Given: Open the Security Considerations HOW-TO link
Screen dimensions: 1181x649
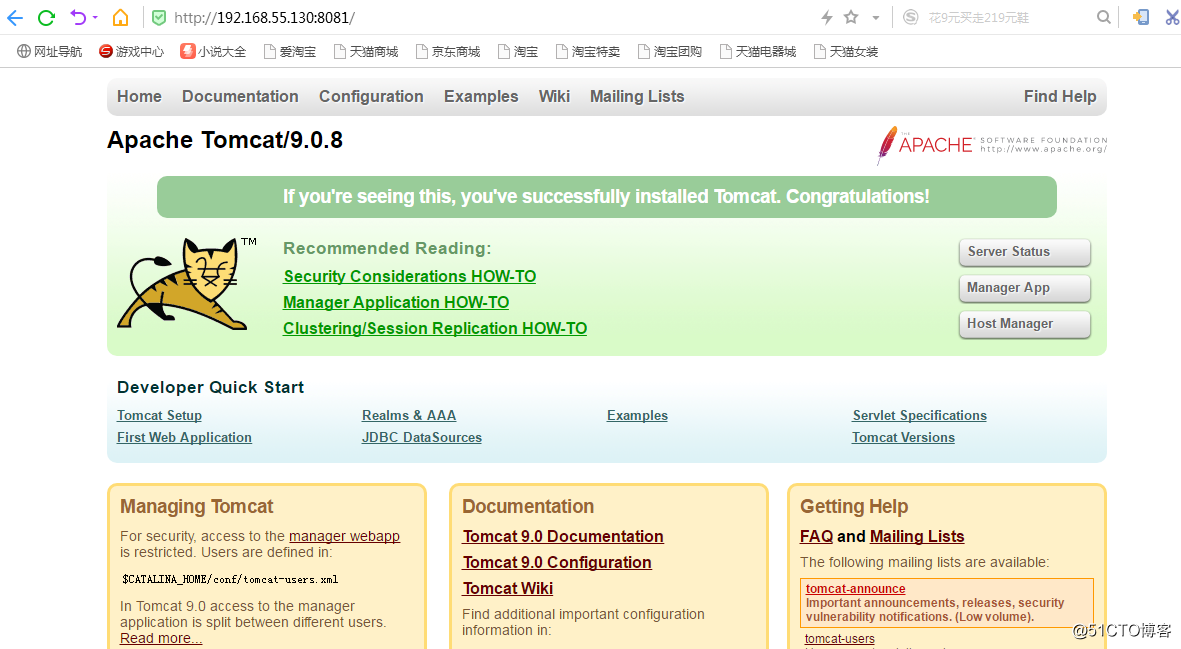Looking at the screenshot, I should tap(409, 276).
